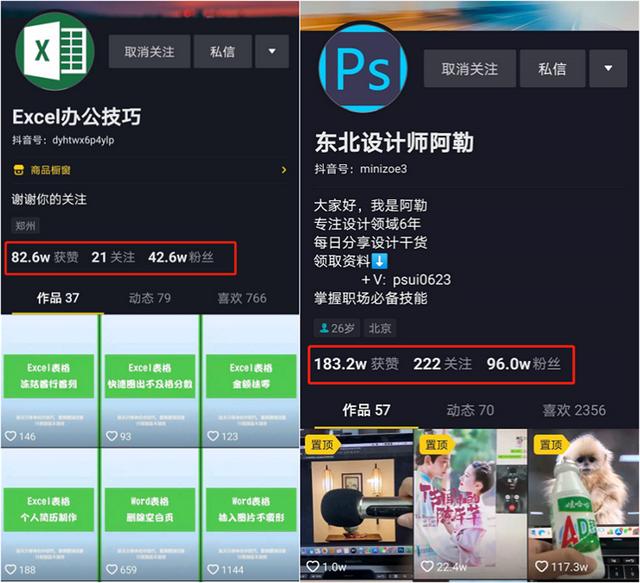Click 私信 on Excel办公技巧 profile
This screenshot has height=583, width=640.
(222, 51)
